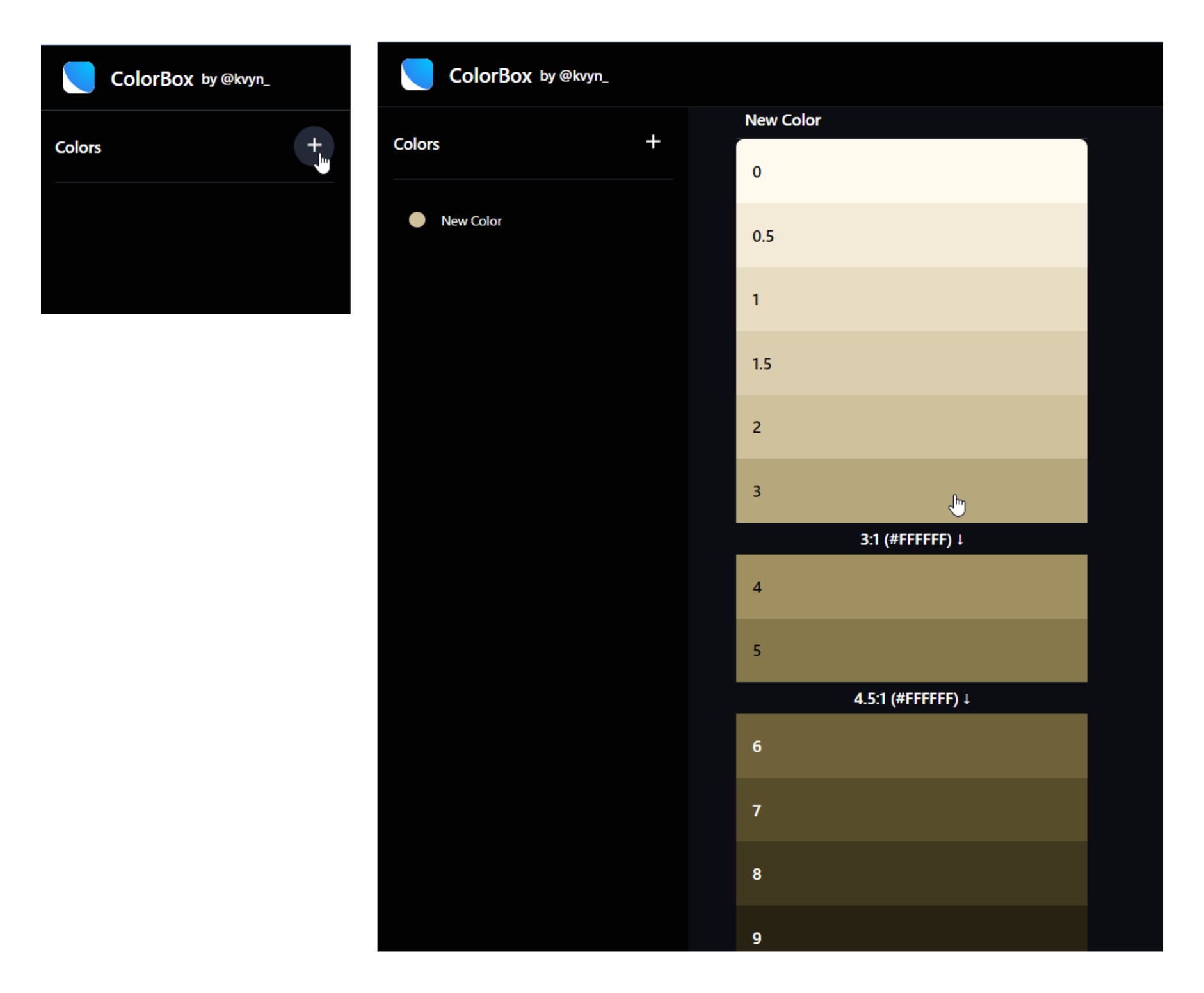
Task: Click the 4.5:1 (#FFFFFF) contrast indicator
Action: [x=910, y=699]
